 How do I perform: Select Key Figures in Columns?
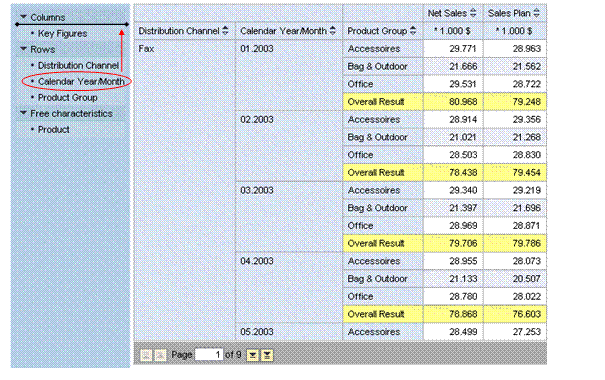(x=62, y=34)
